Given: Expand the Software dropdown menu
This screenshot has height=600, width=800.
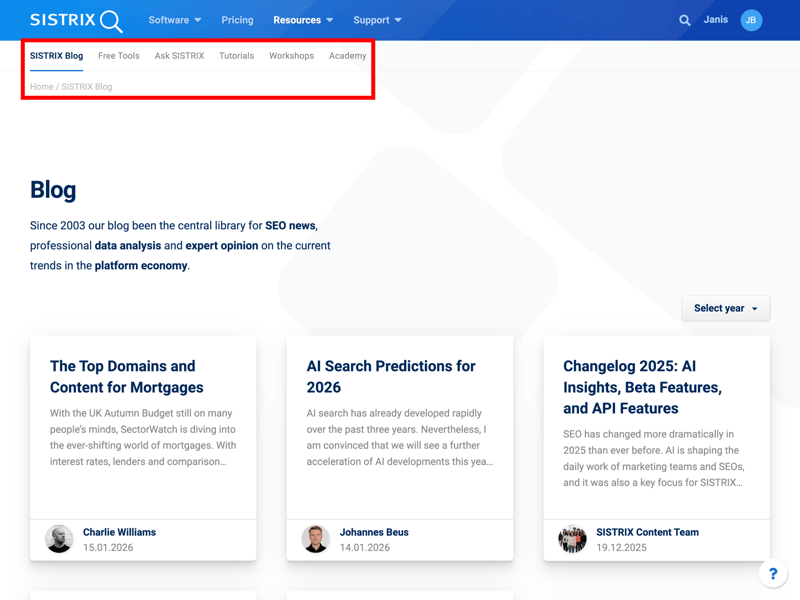Looking at the screenshot, I should 175,20.
